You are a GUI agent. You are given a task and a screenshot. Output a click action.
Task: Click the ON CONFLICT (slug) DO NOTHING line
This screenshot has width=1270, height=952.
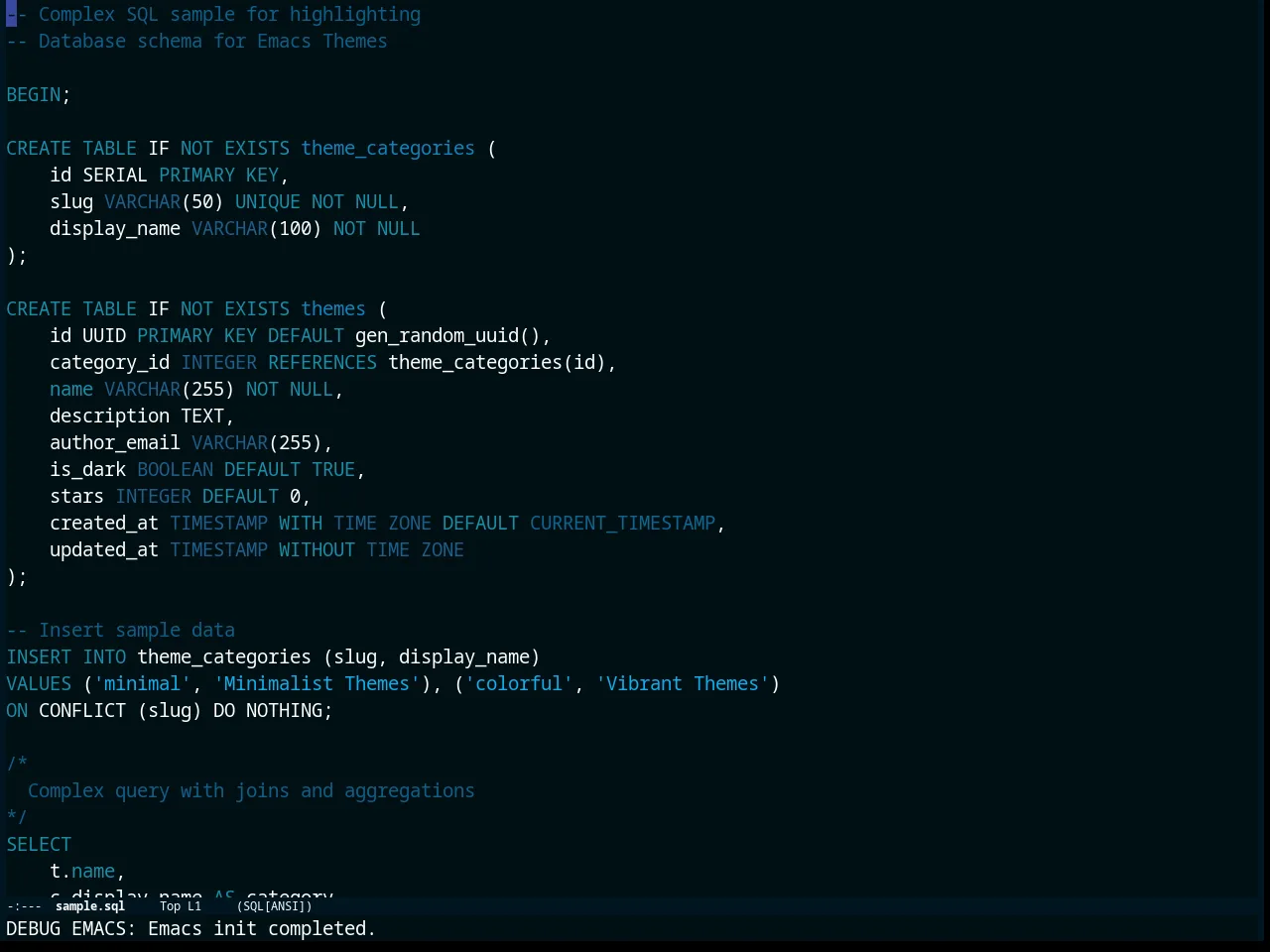(170, 711)
